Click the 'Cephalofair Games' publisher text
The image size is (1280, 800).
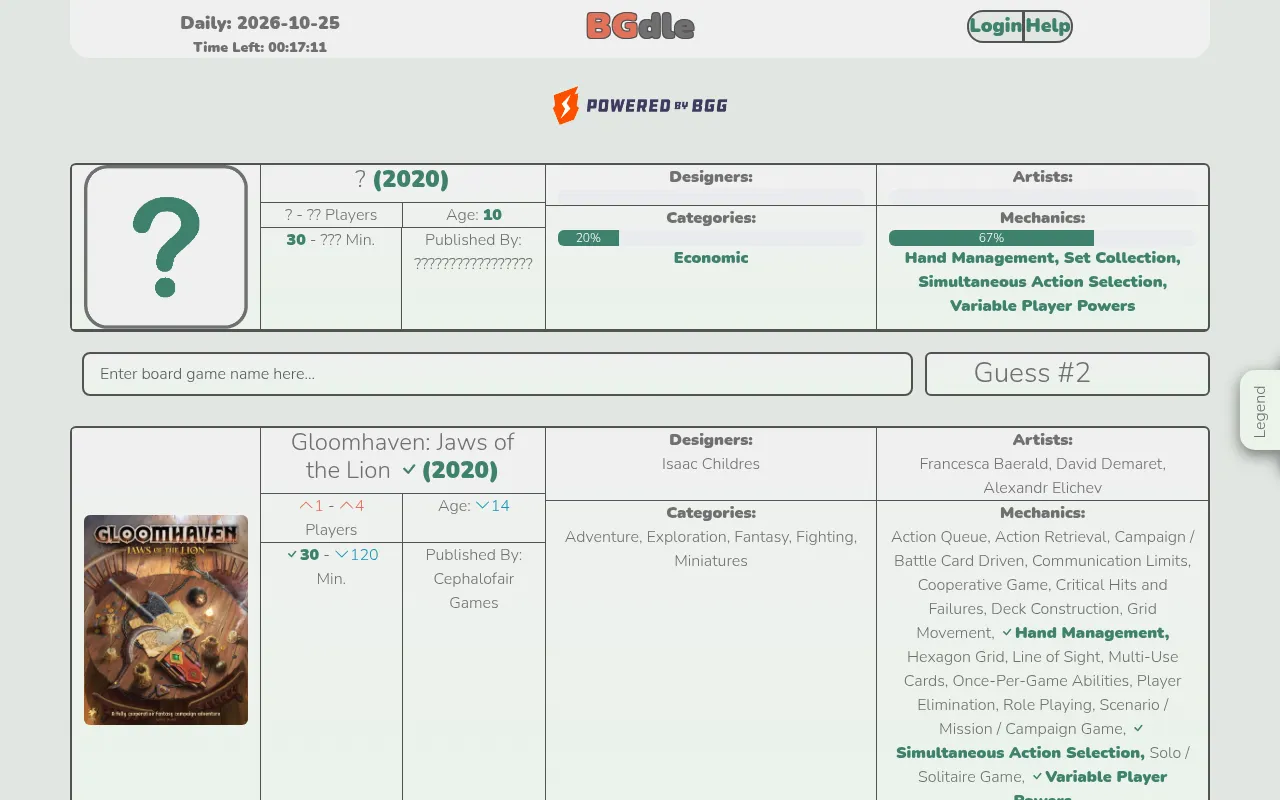click(474, 591)
